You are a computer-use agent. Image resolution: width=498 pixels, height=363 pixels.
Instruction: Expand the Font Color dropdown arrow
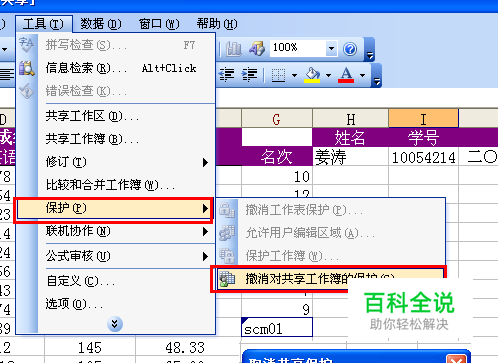click(x=362, y=75)
